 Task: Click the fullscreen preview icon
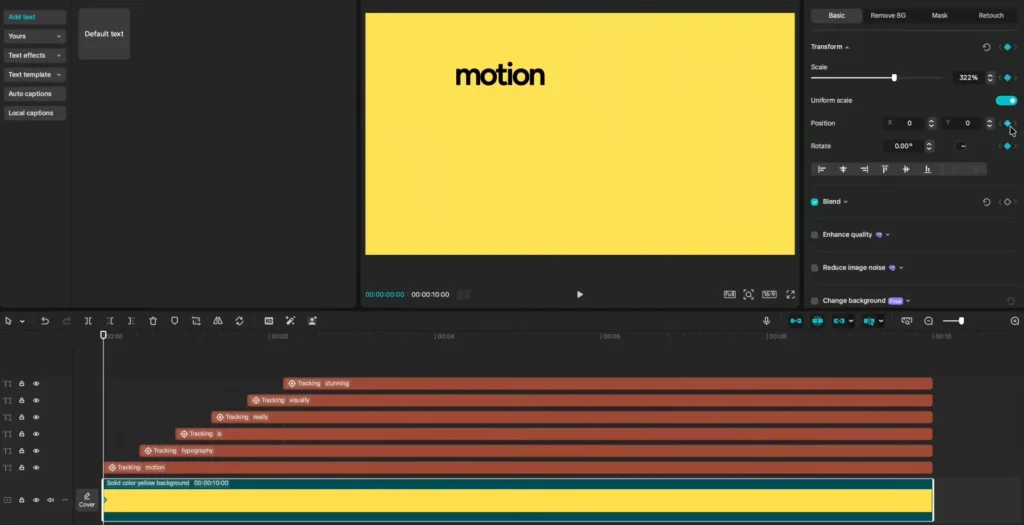[790, 294]
